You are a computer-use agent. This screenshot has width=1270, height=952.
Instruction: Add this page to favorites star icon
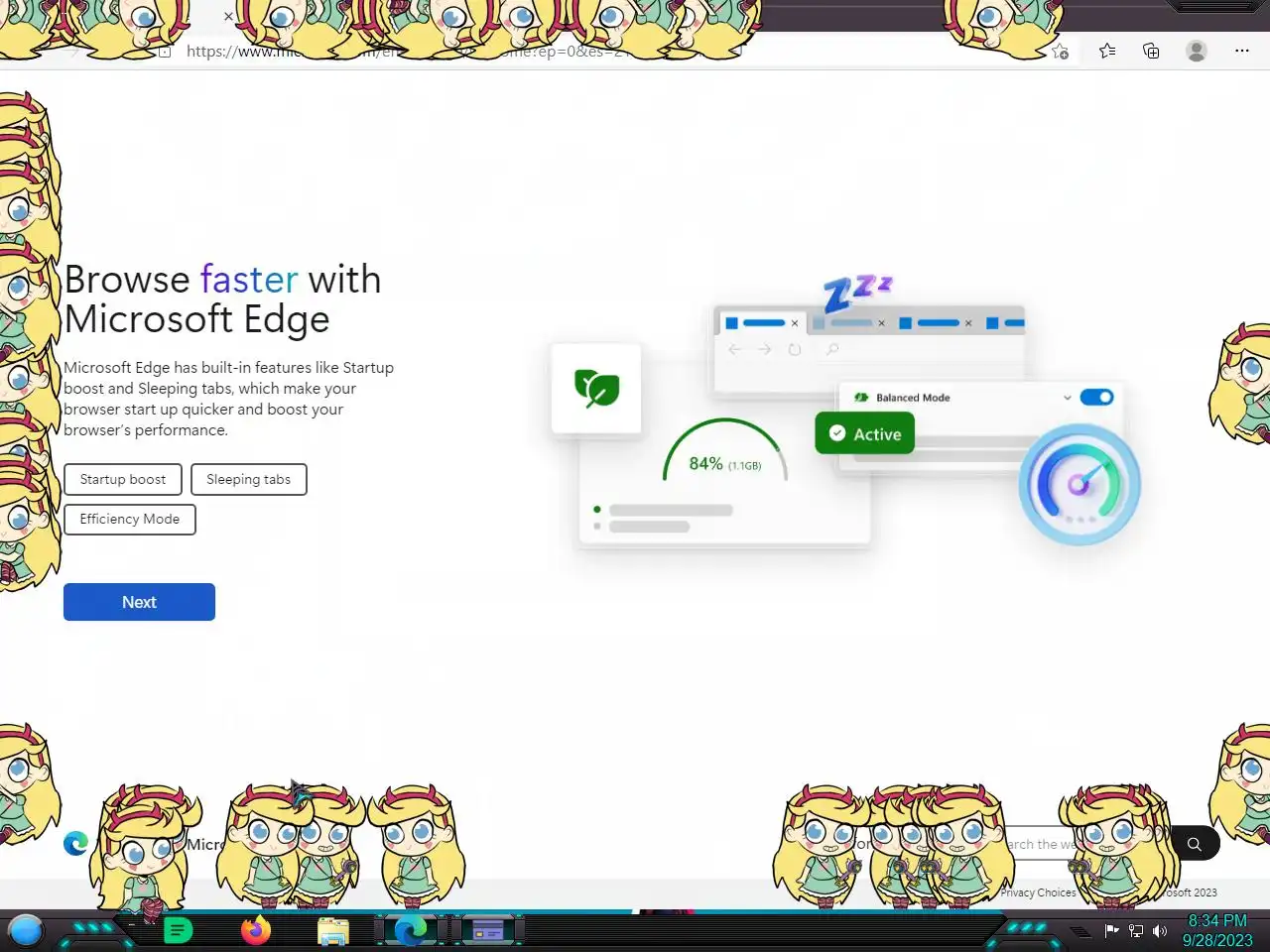click(1060, 52)
